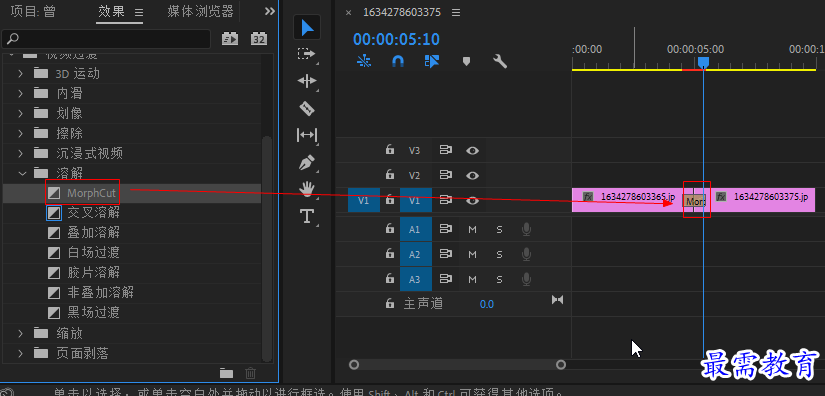825x396 pixels.
Task: Select the Ripple Edit tool
Action: coord(307,81)
